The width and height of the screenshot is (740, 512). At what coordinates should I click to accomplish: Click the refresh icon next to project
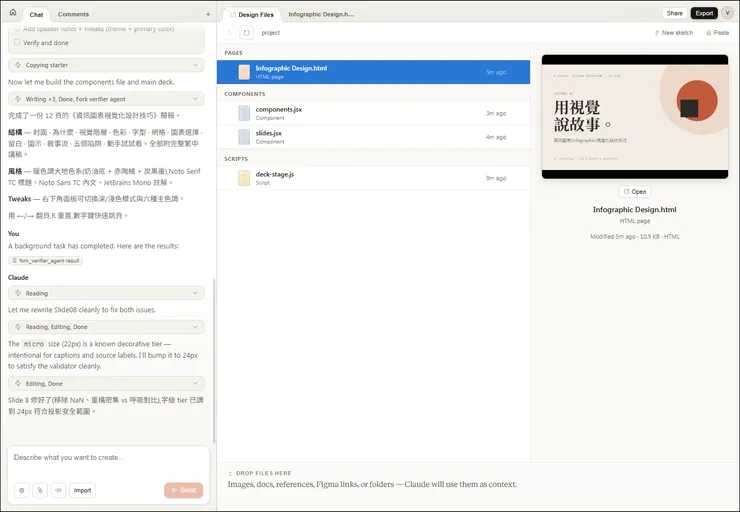246,33
